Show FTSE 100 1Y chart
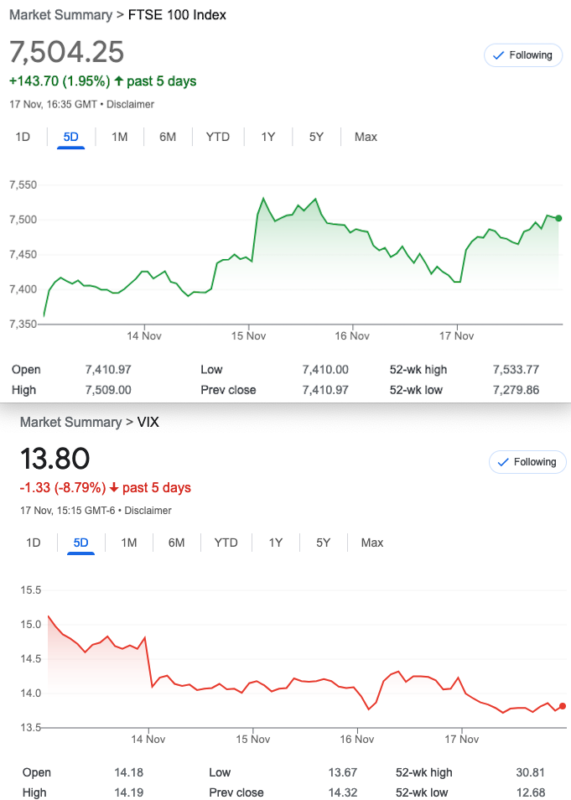The width and height of the screenshot is (571, 800). click(x=268, y=137)
